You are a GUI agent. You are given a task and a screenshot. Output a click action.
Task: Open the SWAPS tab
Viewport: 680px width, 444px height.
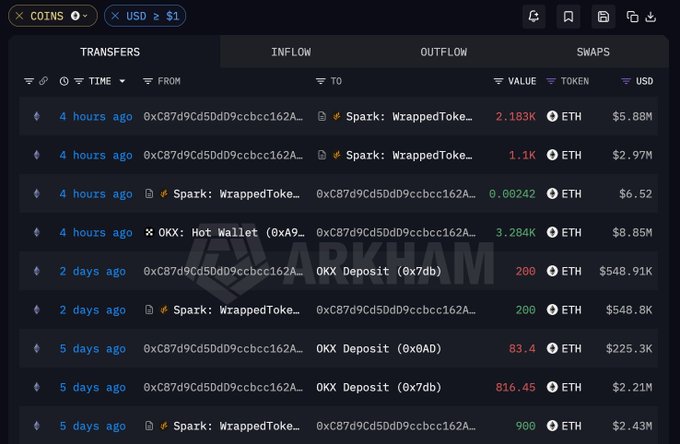click(593, 52)
